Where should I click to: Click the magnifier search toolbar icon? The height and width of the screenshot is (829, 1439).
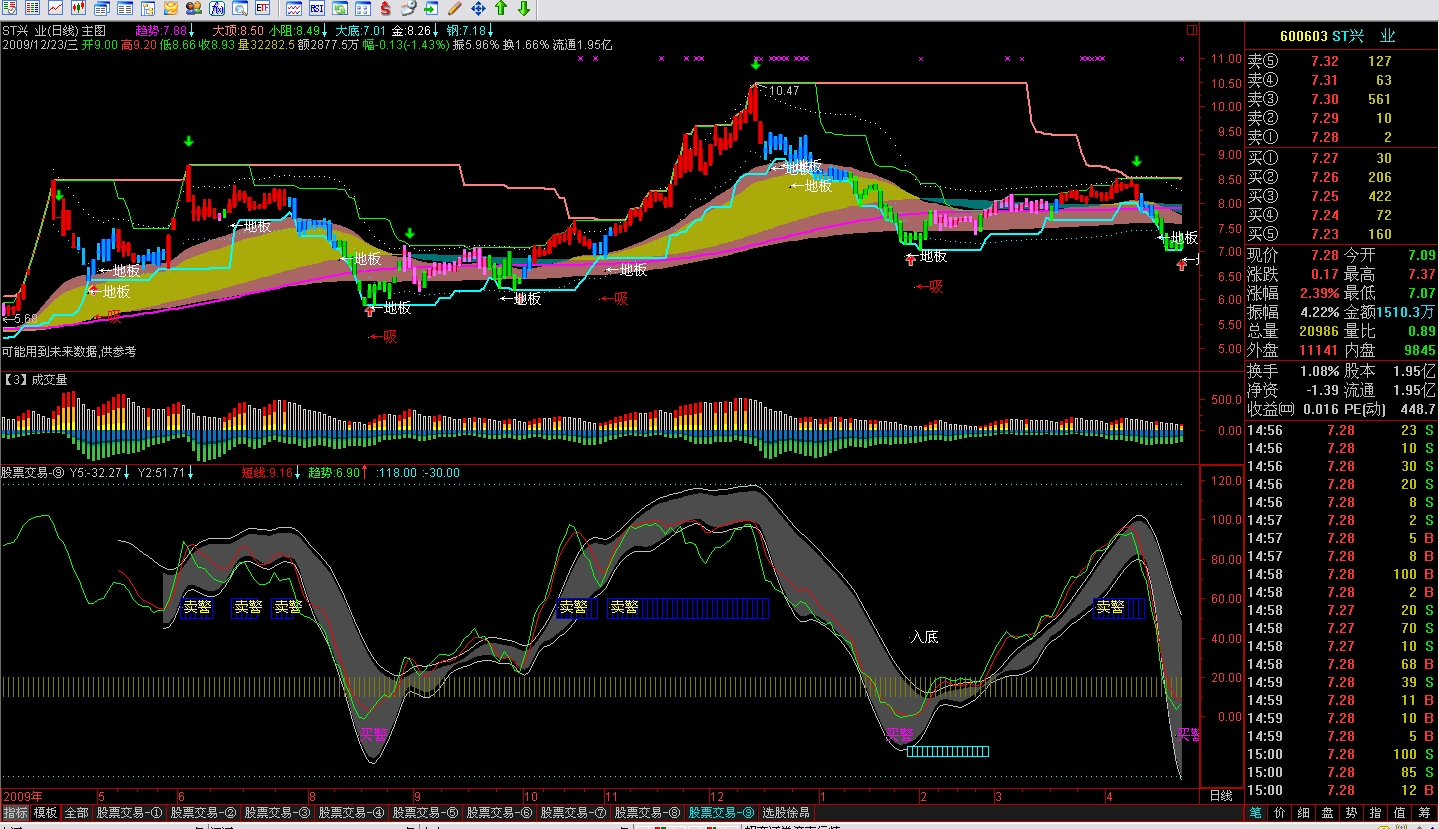coord(239,8)
